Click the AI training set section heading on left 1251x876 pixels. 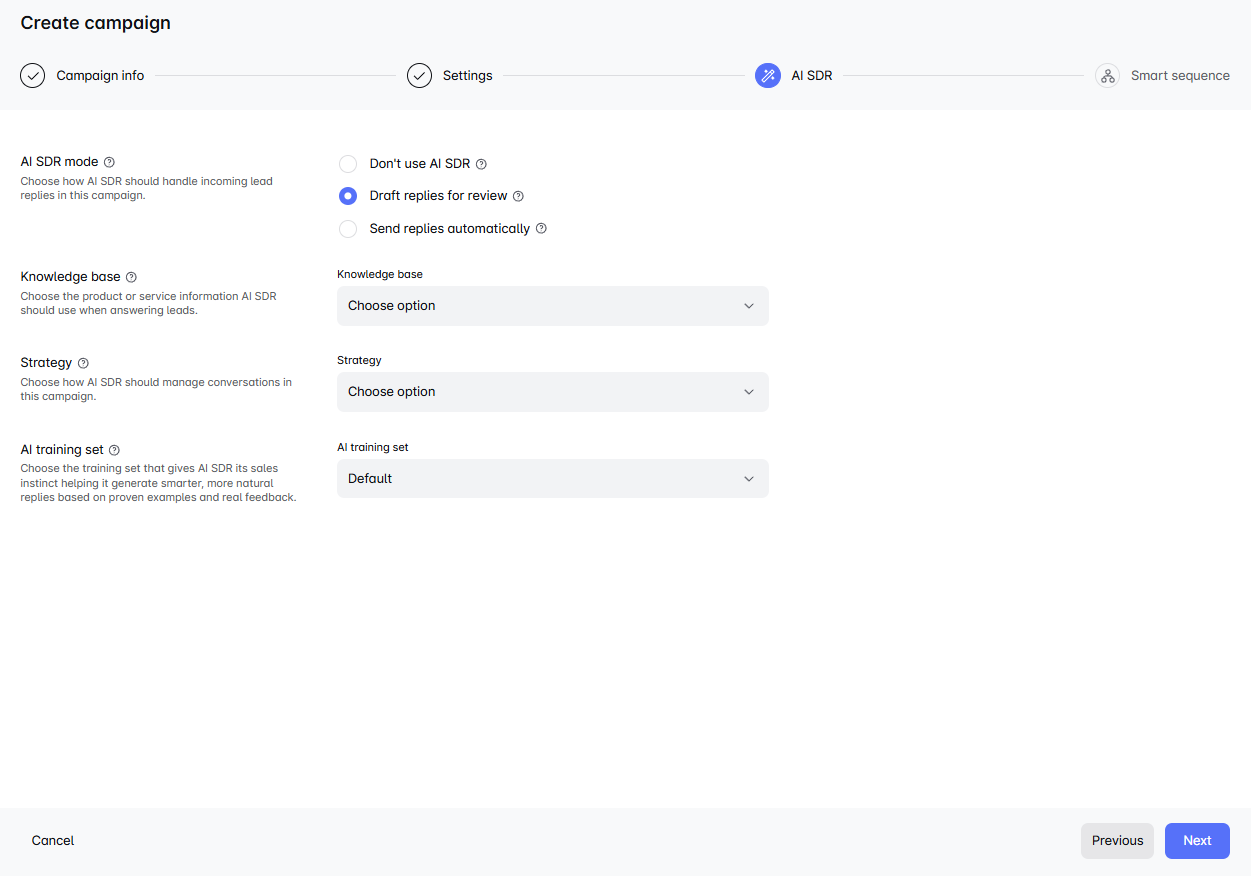[x=62, y=450]
